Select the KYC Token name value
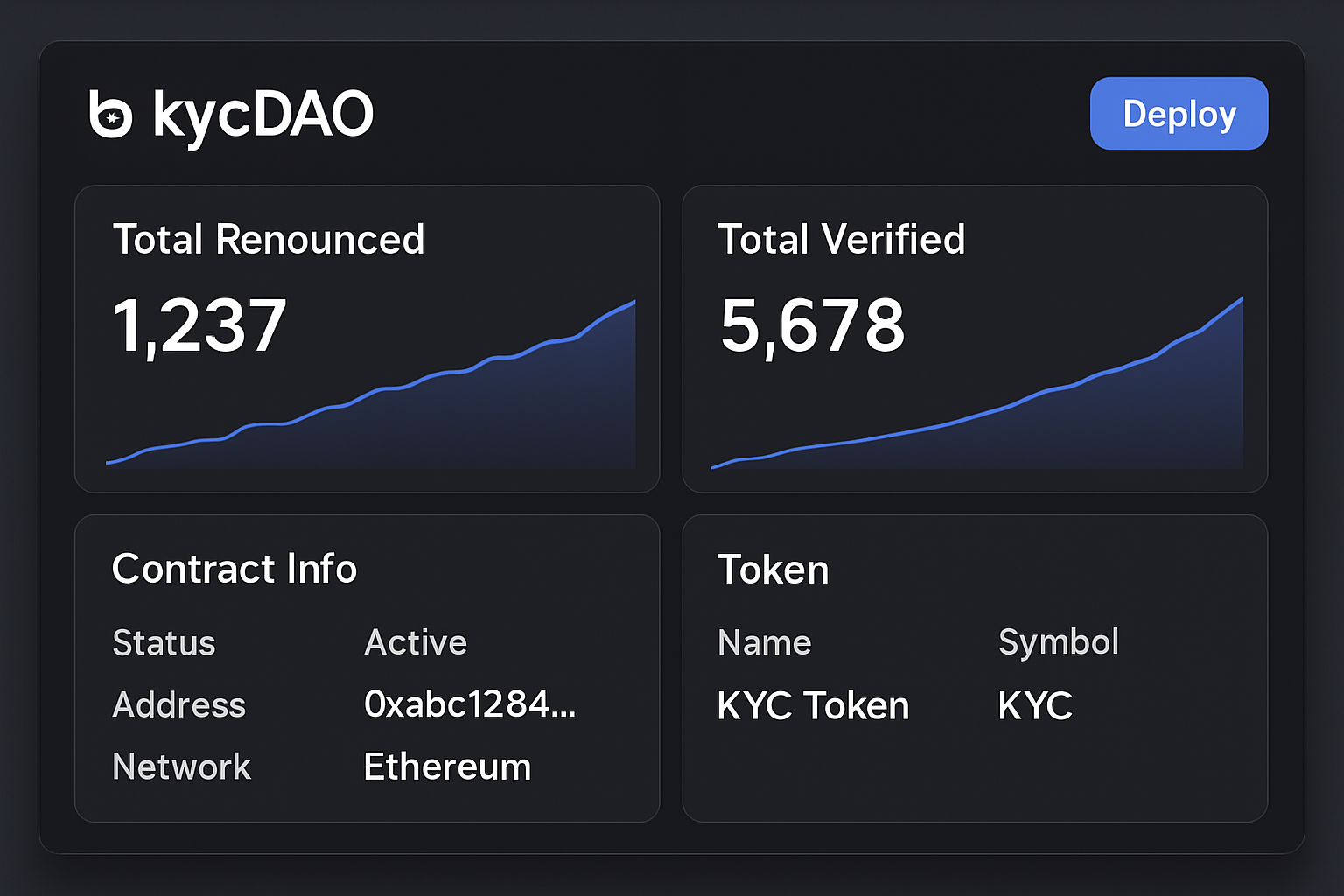Viewport: 1344px width, 896px height. point(813,706)
